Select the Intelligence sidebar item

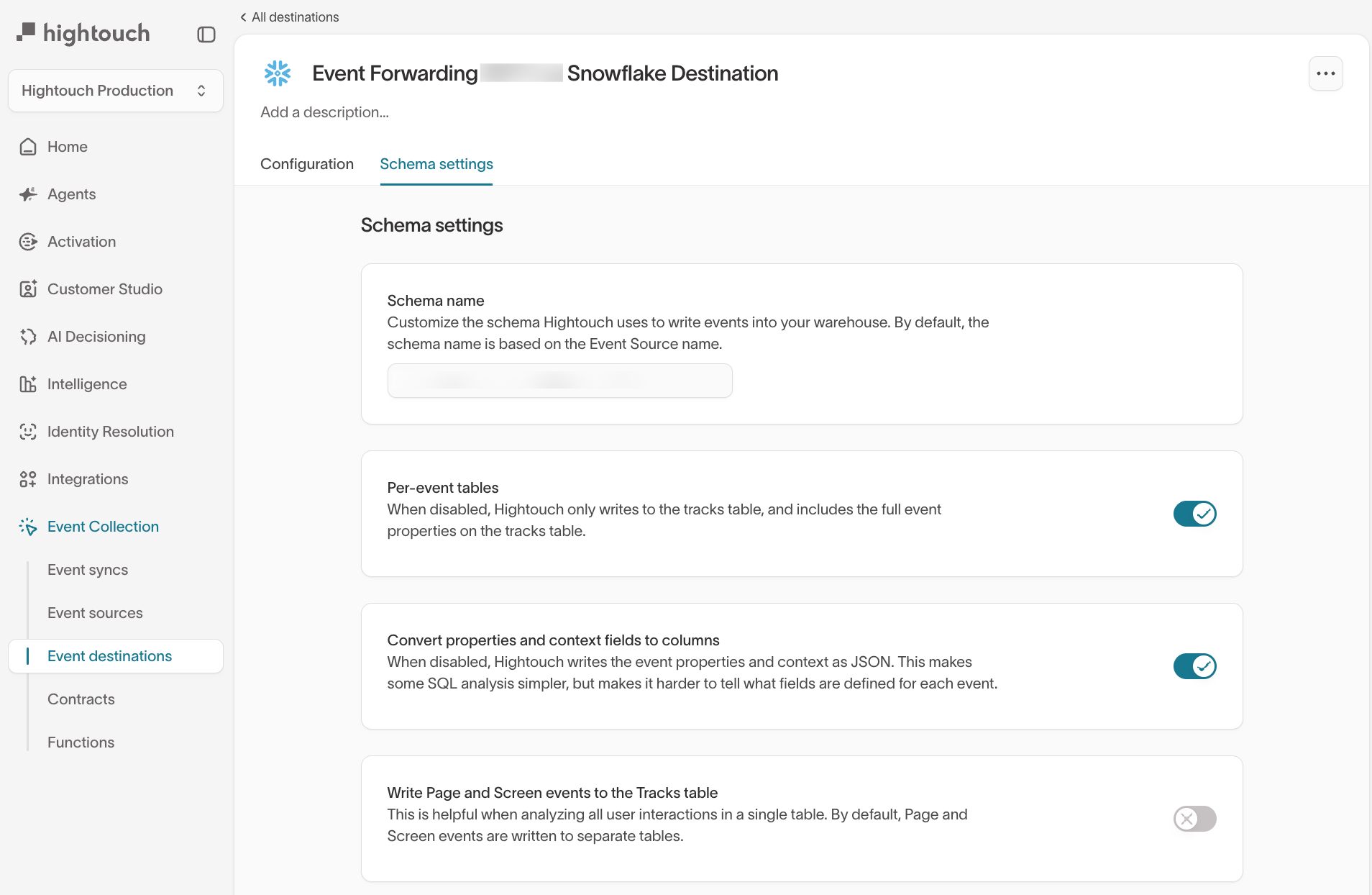pos(86,383)
